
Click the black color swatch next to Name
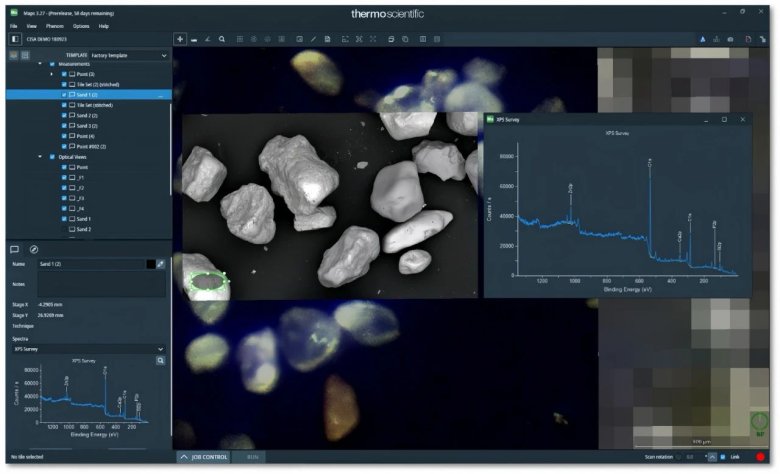(149, 264)
